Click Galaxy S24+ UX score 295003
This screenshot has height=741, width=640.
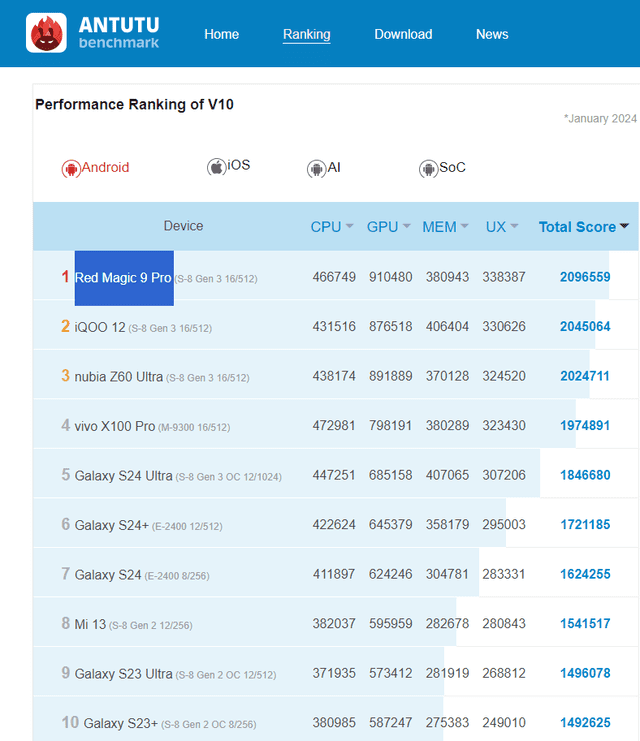pos(504,525)
